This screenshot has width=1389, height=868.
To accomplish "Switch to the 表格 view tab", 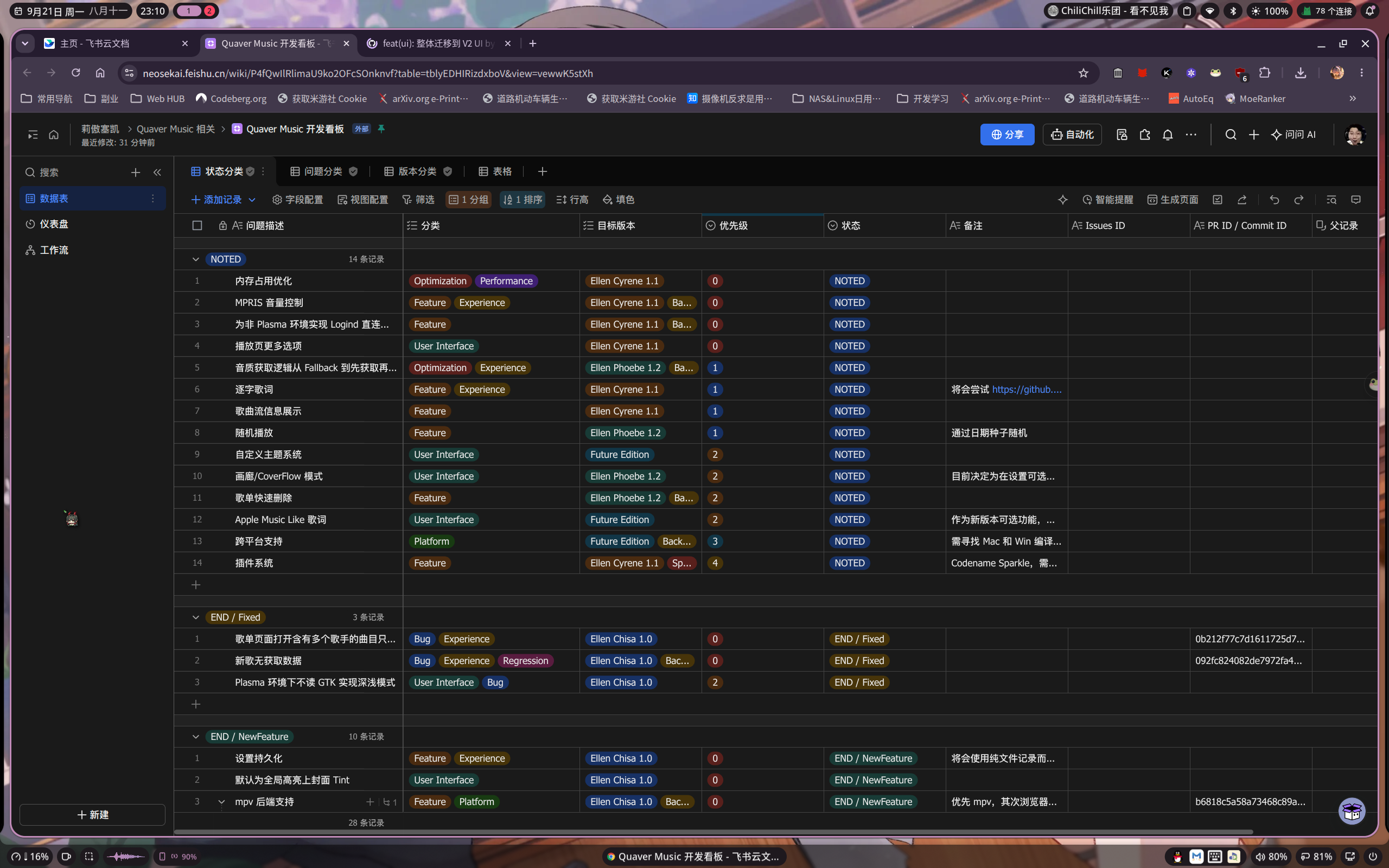I will click(x=495, y=171).
